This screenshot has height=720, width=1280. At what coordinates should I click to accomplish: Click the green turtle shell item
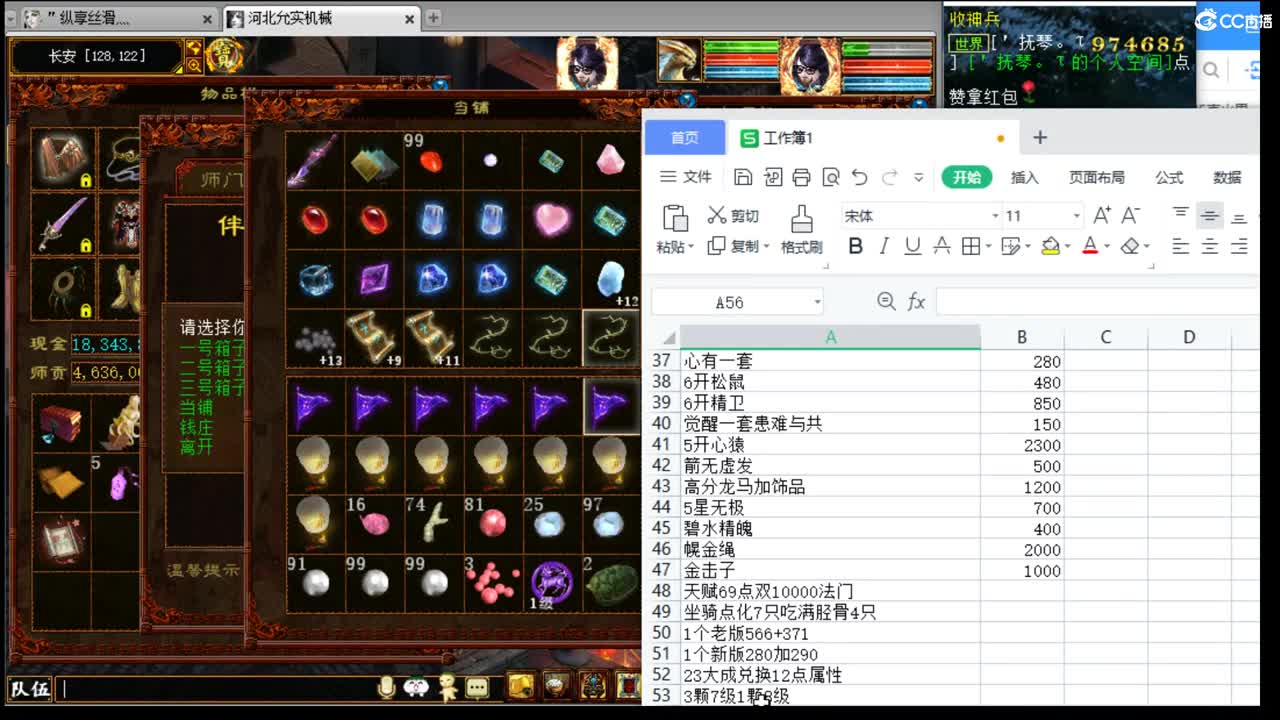(x=609, y=583)
